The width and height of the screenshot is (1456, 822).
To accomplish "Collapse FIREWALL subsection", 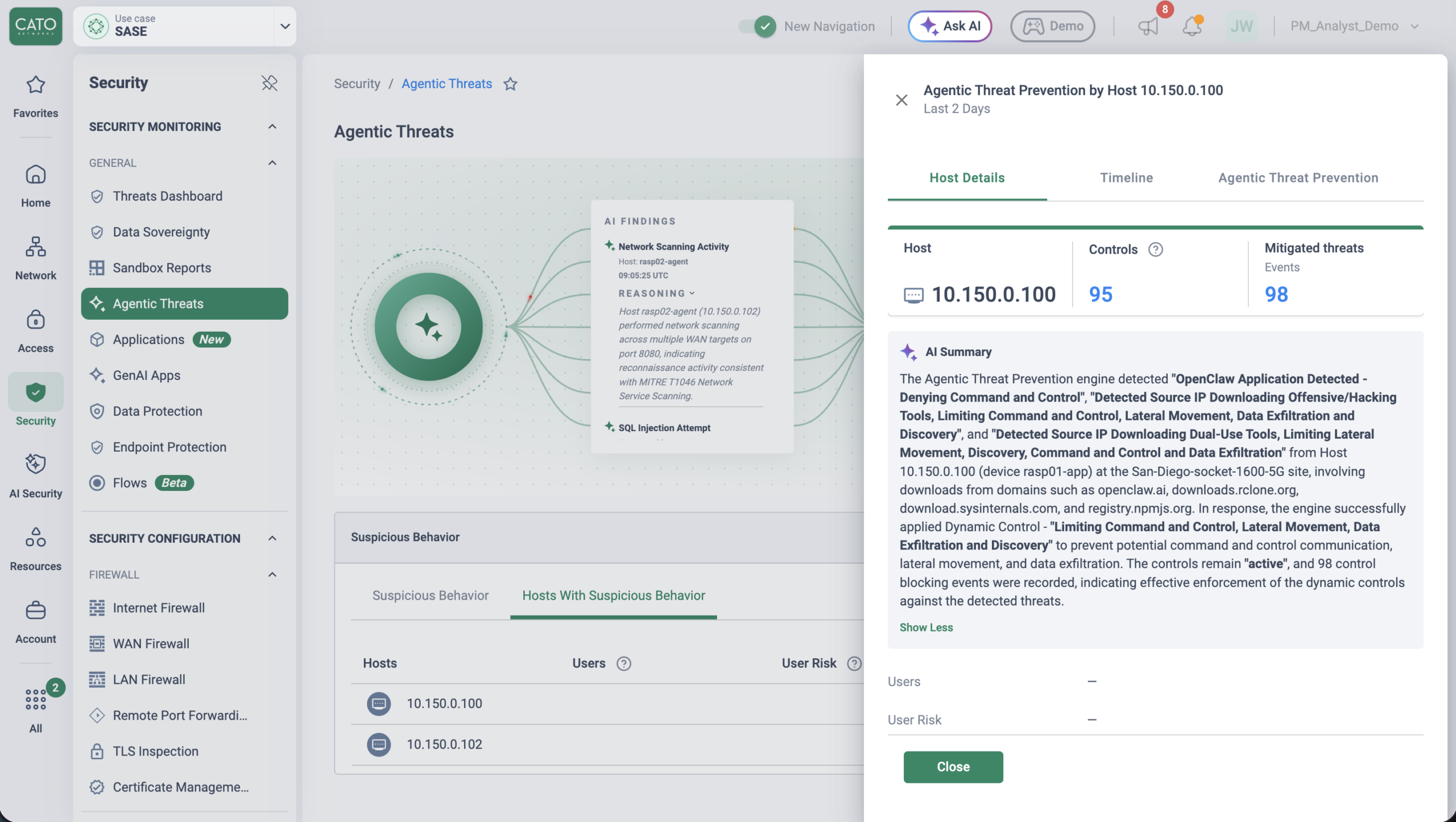I will (272, 575).
